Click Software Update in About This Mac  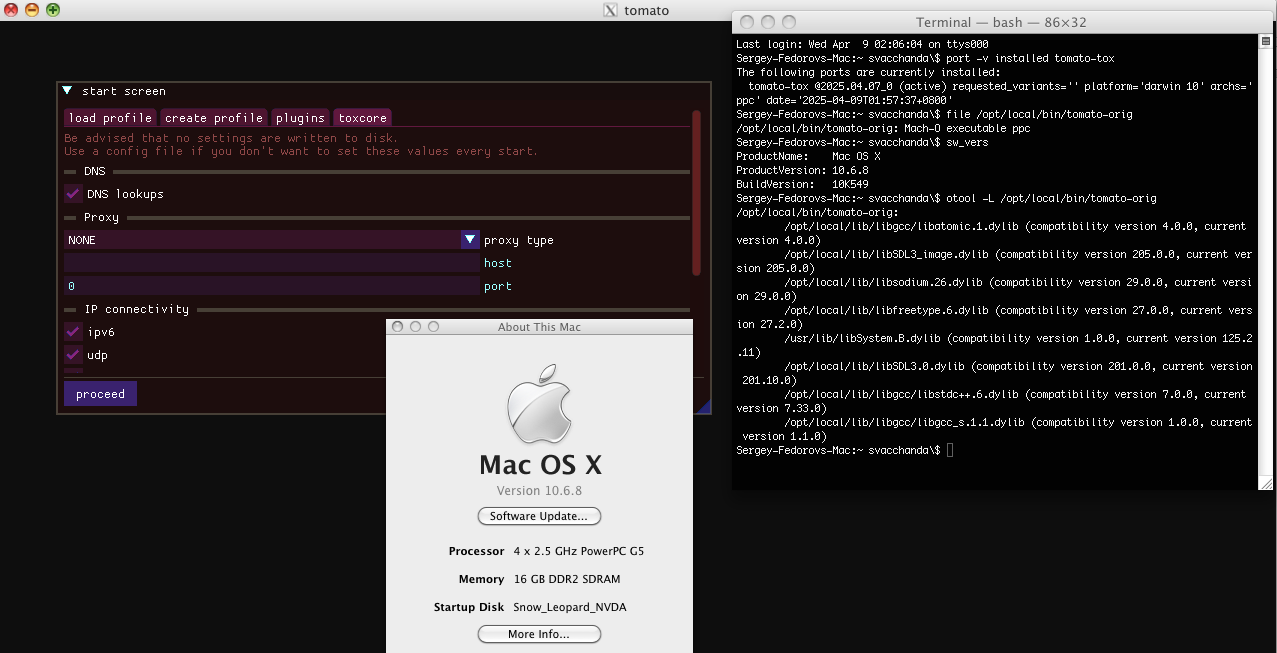click(539, 516)
